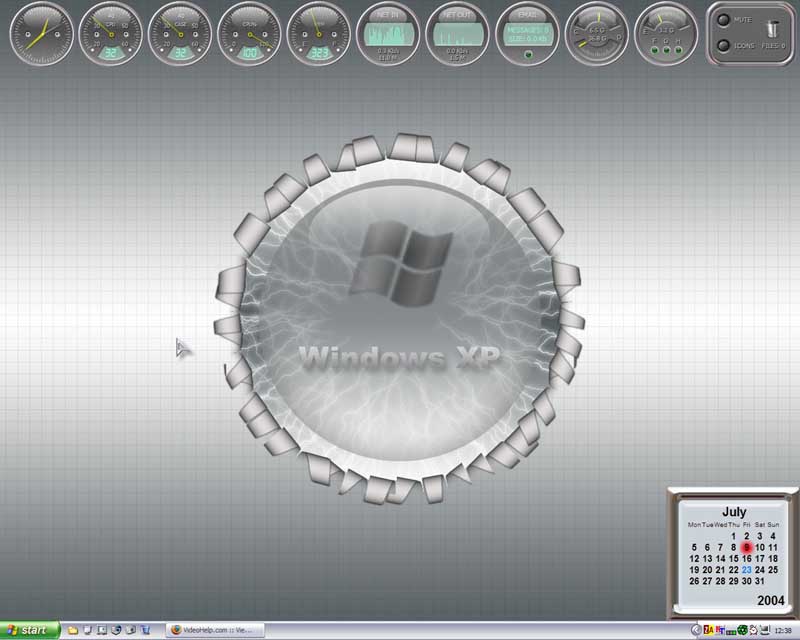Click the F drive indicator light

655,50
